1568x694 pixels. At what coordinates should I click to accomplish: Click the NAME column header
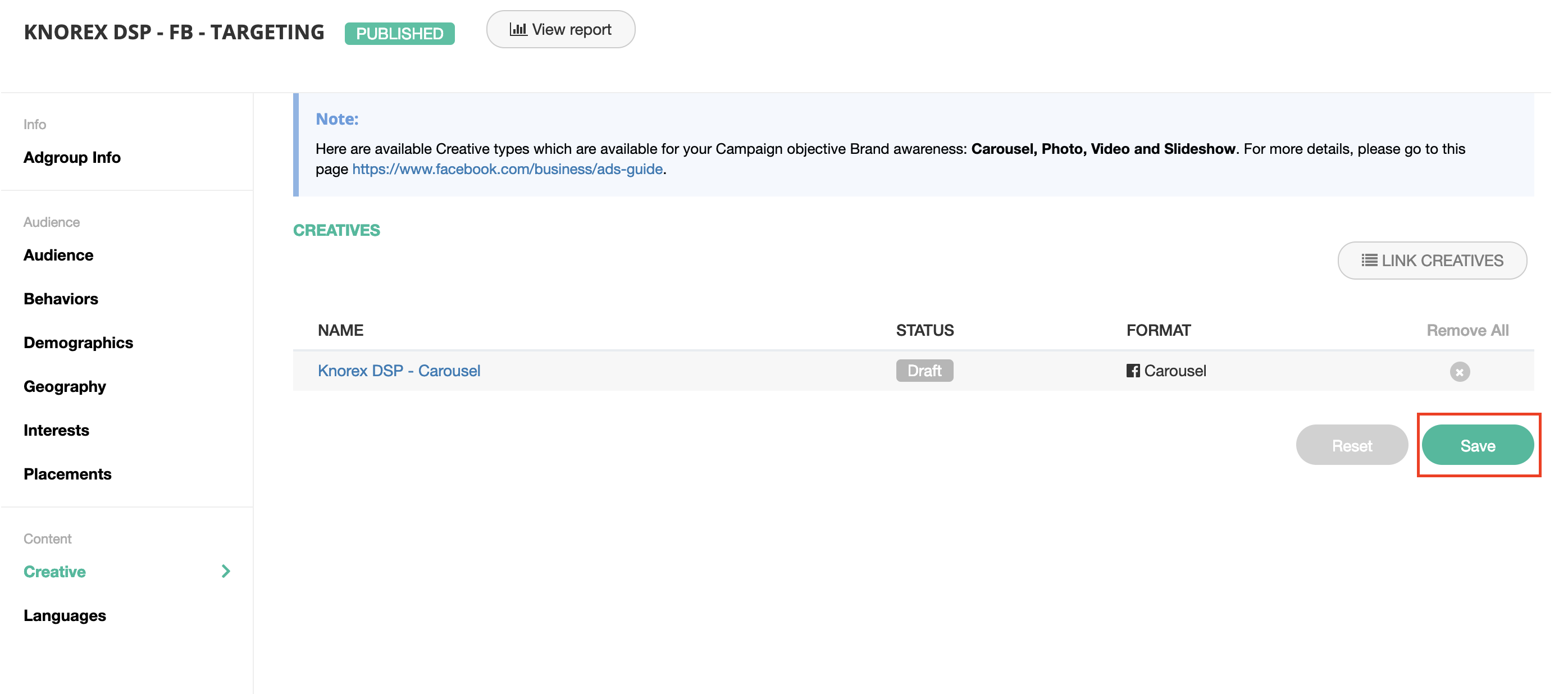(340, 330)
